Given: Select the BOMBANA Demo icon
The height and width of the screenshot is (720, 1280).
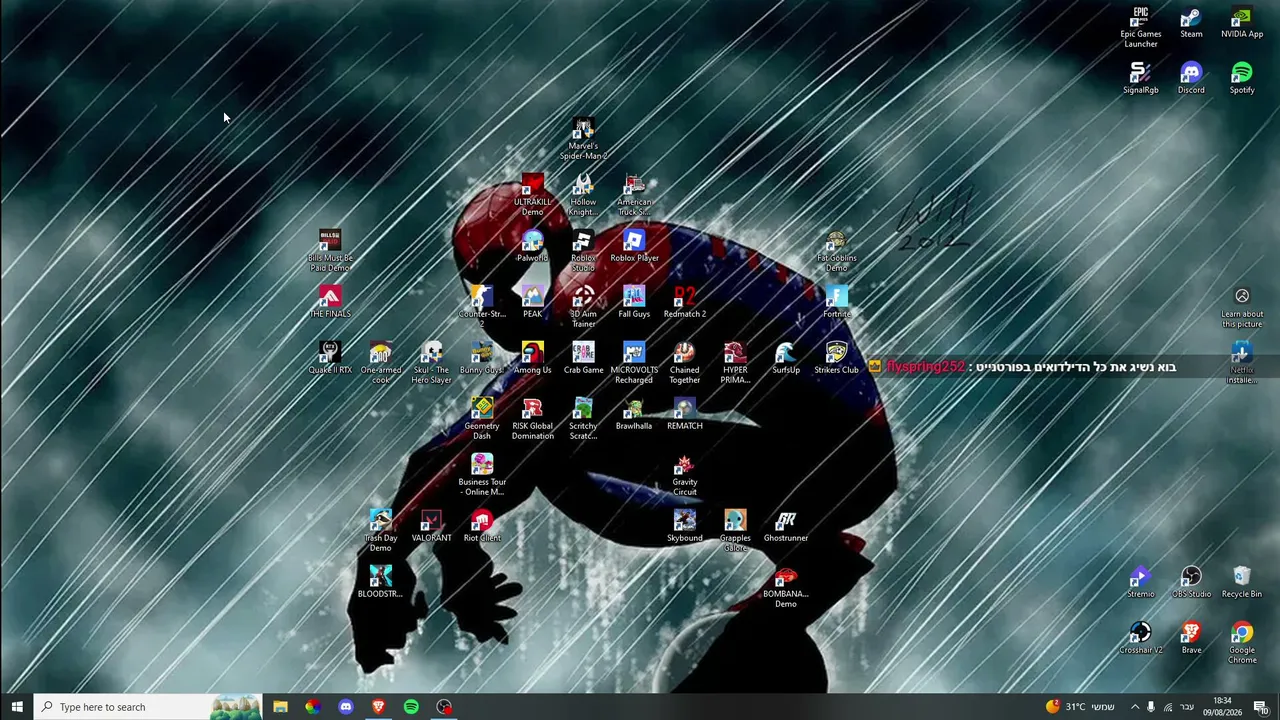Looking at the screenshot, I should click(x=786, y=588).
